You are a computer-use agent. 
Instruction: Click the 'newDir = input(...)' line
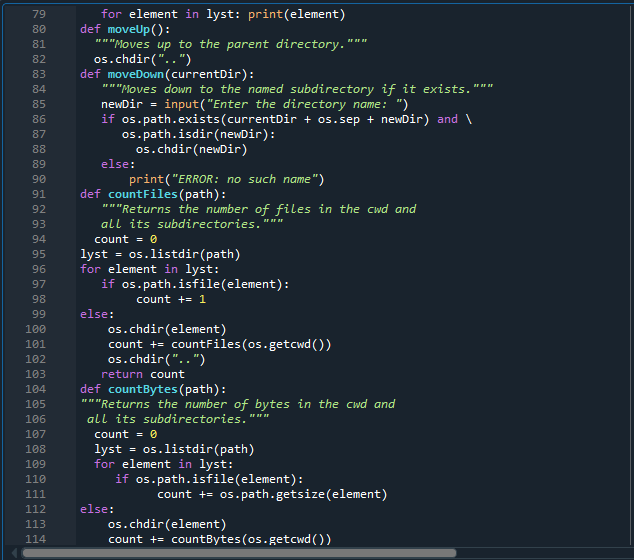coord(255,104)
